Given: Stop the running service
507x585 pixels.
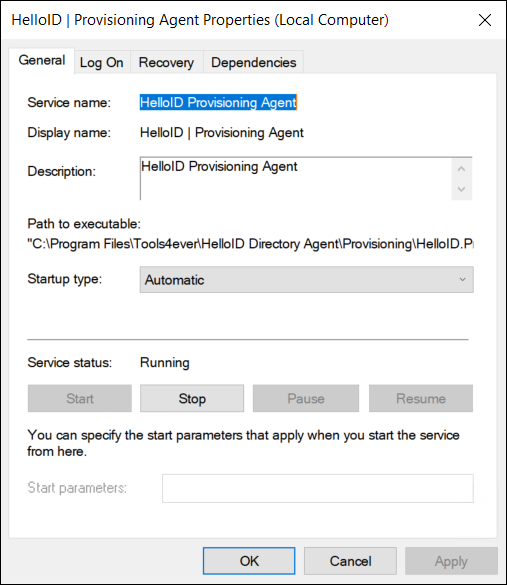Looking at the screenshot, I should point(192,398).
